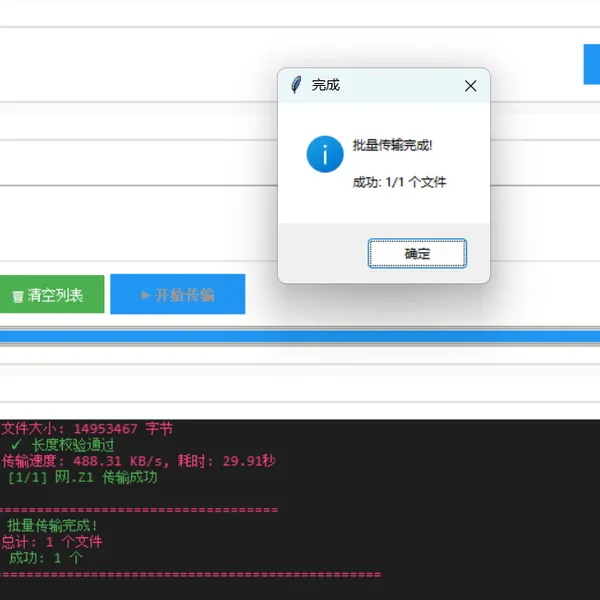Select log line 长度校验通过
The image size is (600, 600).
[63, 445]
